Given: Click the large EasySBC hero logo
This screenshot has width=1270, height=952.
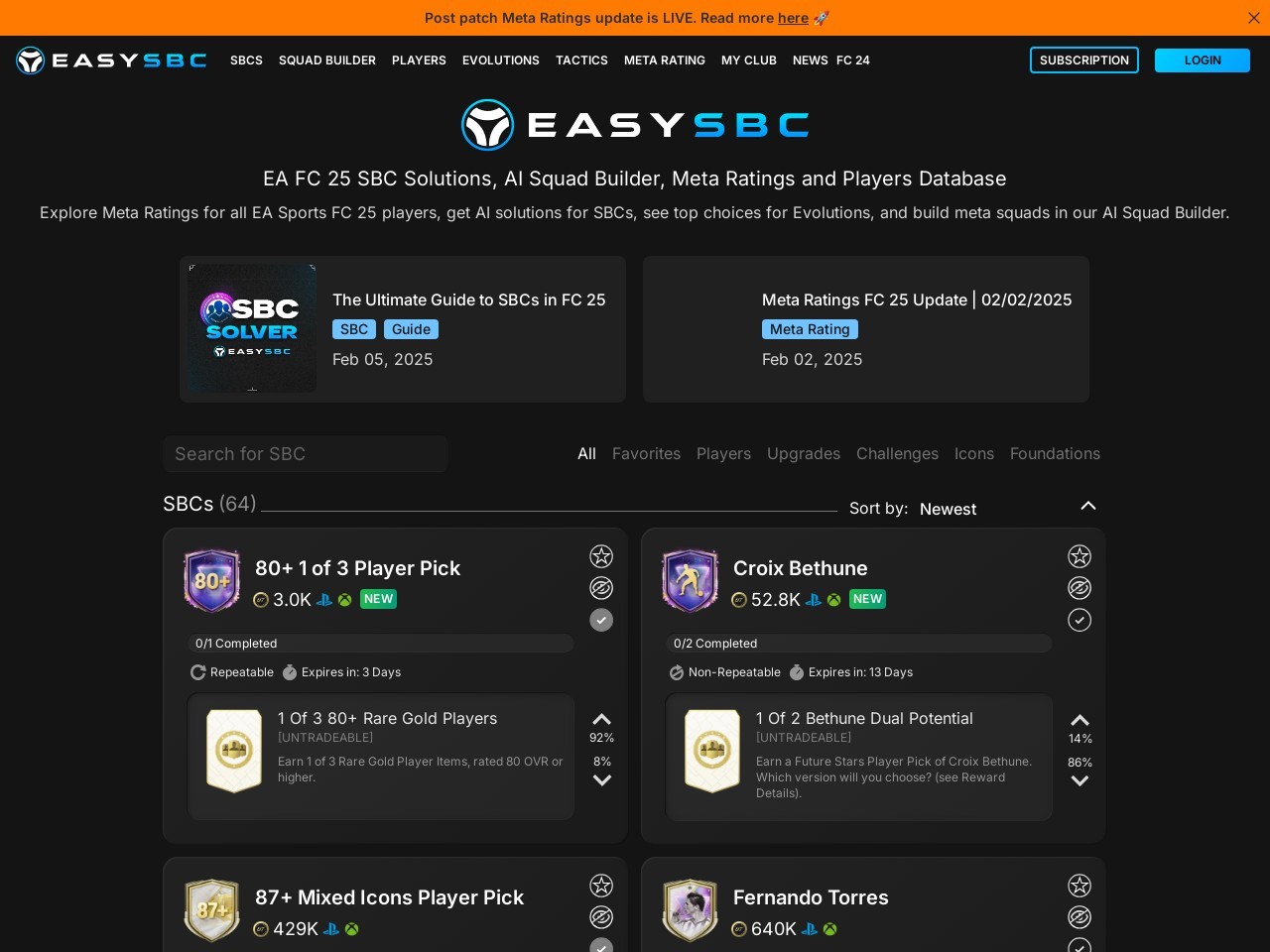Looking at the screenshot, I should [635, 125].
